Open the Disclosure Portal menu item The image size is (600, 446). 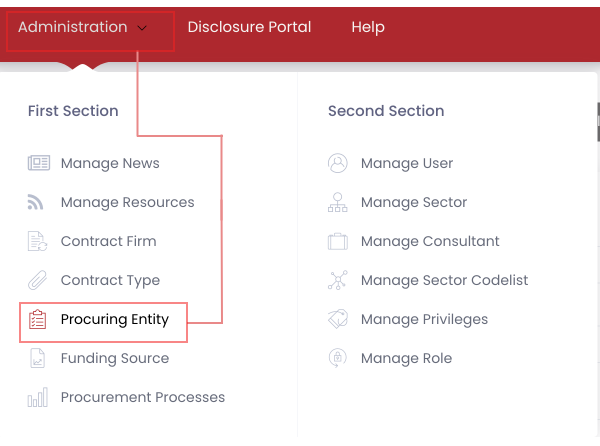pos(249,27)
